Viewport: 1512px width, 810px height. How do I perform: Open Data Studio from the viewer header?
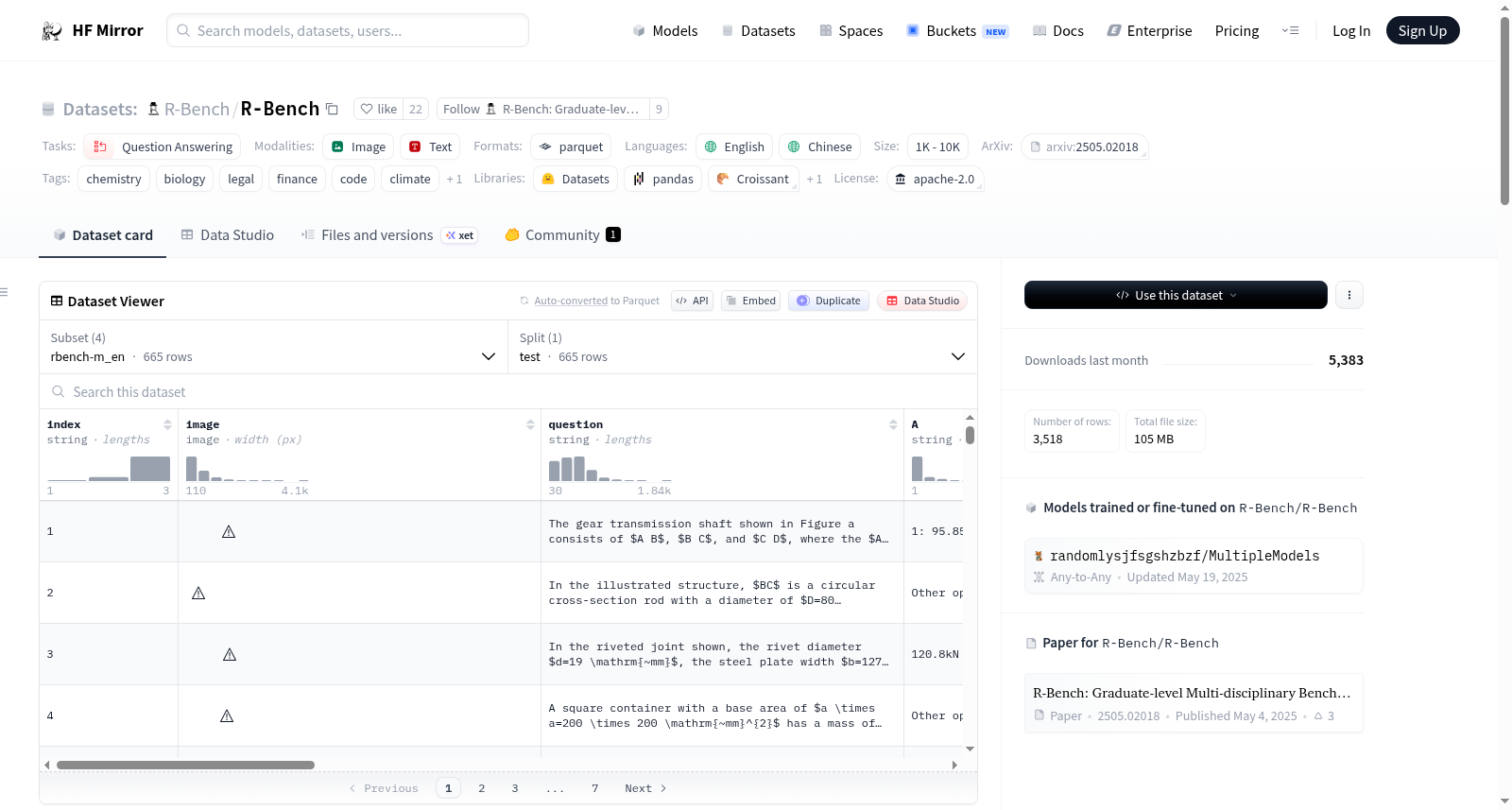[922, 301]
